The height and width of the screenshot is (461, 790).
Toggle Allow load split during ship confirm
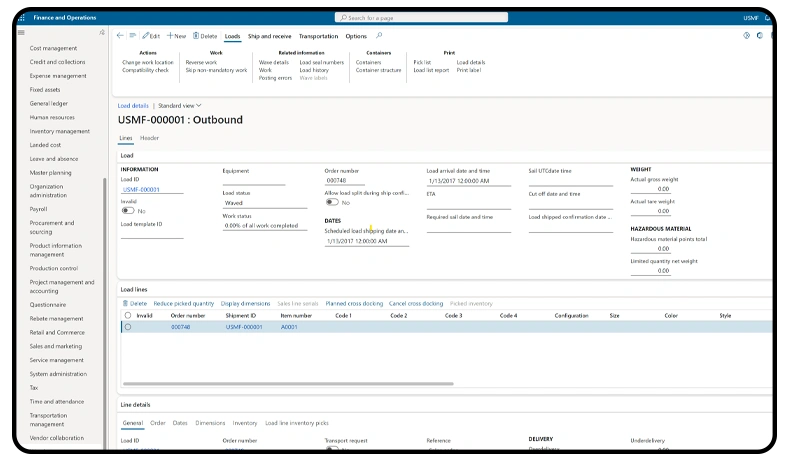point(332,202)
